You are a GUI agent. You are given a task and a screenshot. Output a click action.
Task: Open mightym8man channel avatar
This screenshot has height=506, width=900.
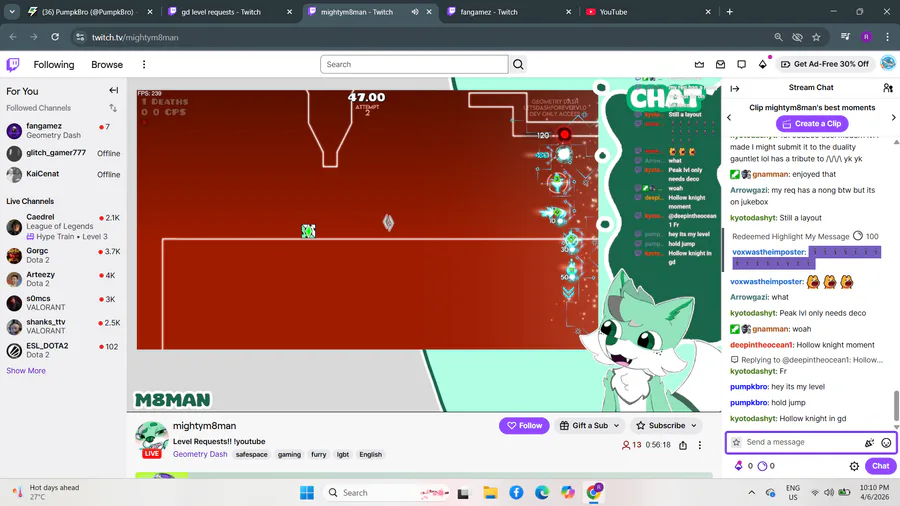(152, 439)
